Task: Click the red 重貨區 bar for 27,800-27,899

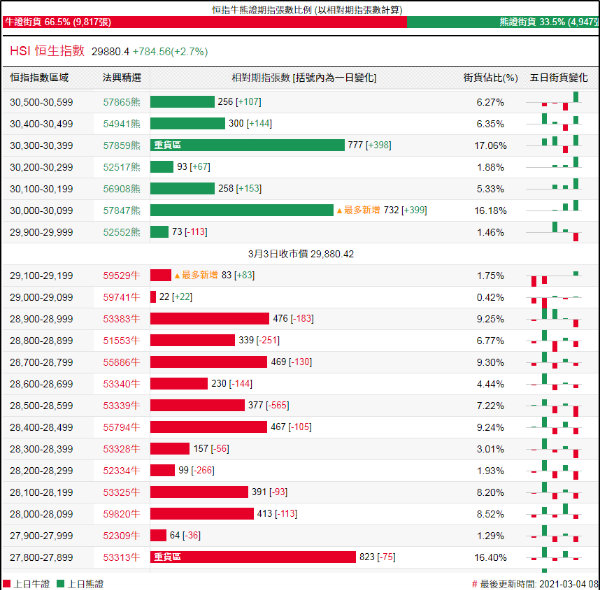Action: [253, 557]
